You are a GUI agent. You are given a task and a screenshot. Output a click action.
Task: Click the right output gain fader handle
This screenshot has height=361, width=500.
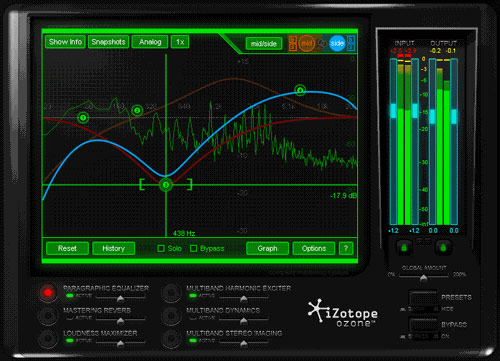pyautogui.click(x=454, y=117)
